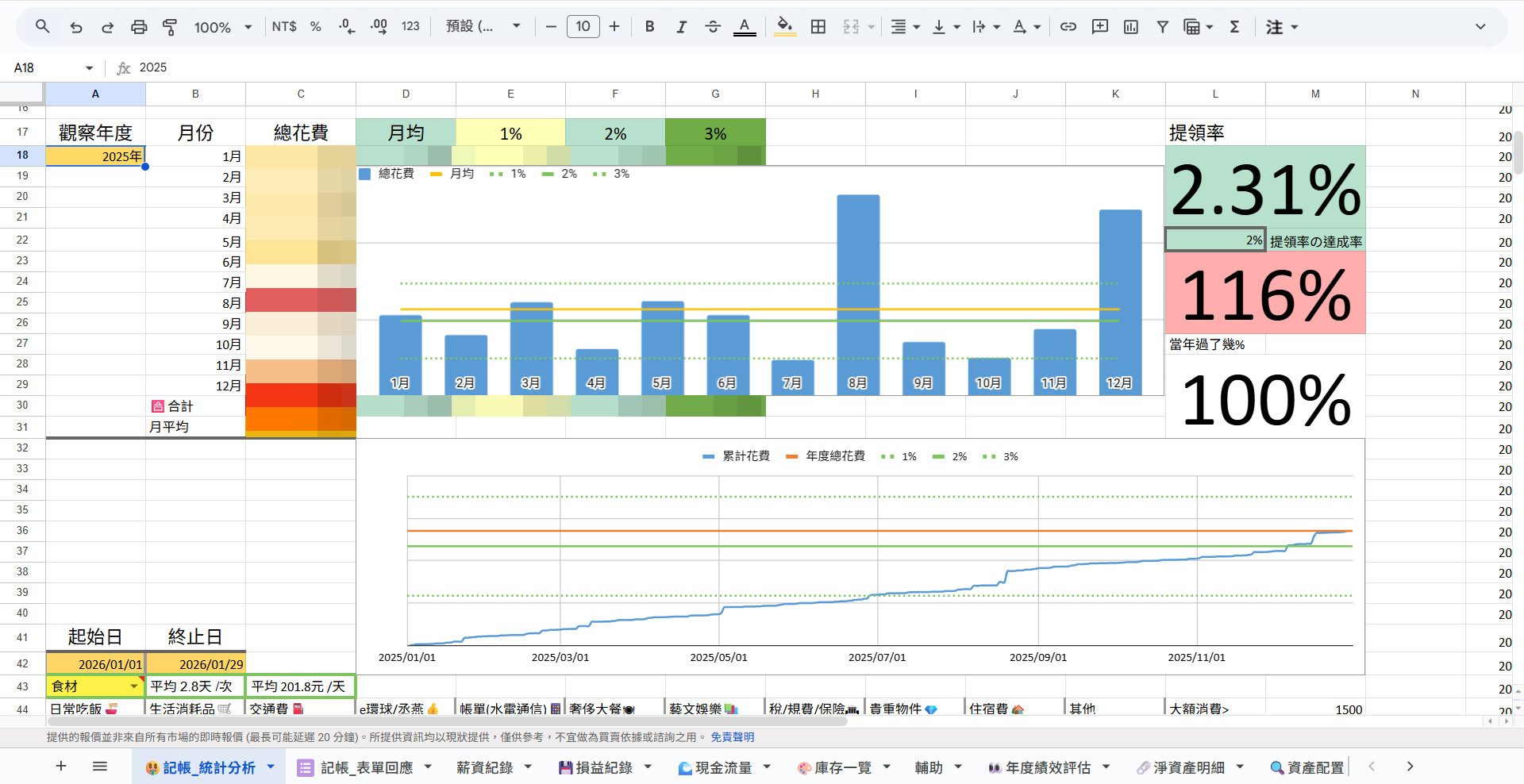Open the fill color bucket tool

coord(784,27)
